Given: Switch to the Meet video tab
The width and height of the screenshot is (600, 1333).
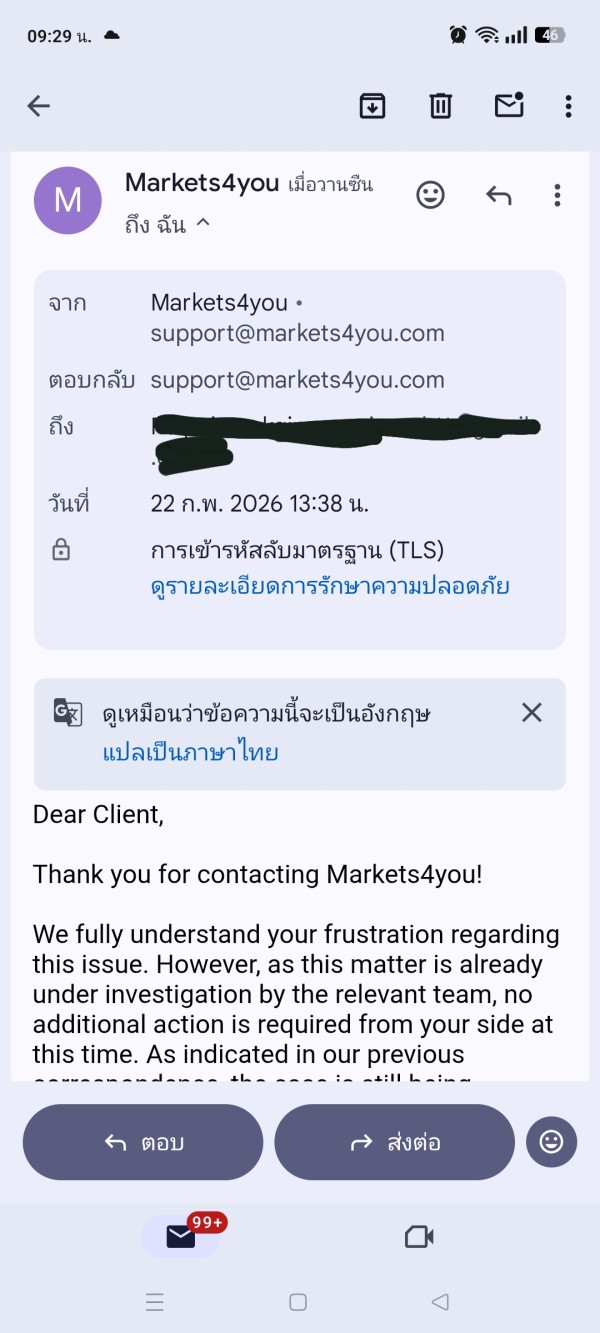Looking at the screenshot, I should pos(419,1237).
